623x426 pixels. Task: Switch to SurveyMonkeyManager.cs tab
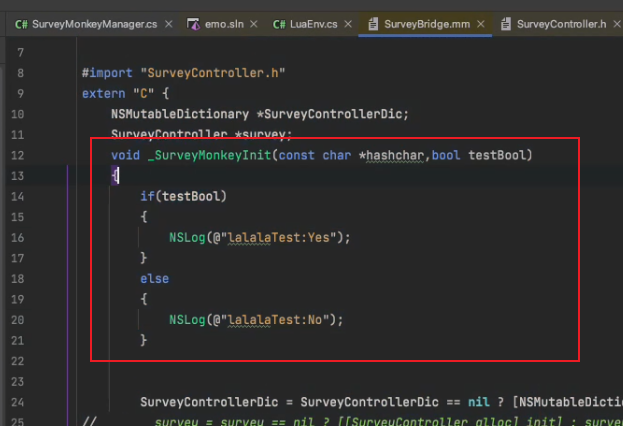point(94,24)
